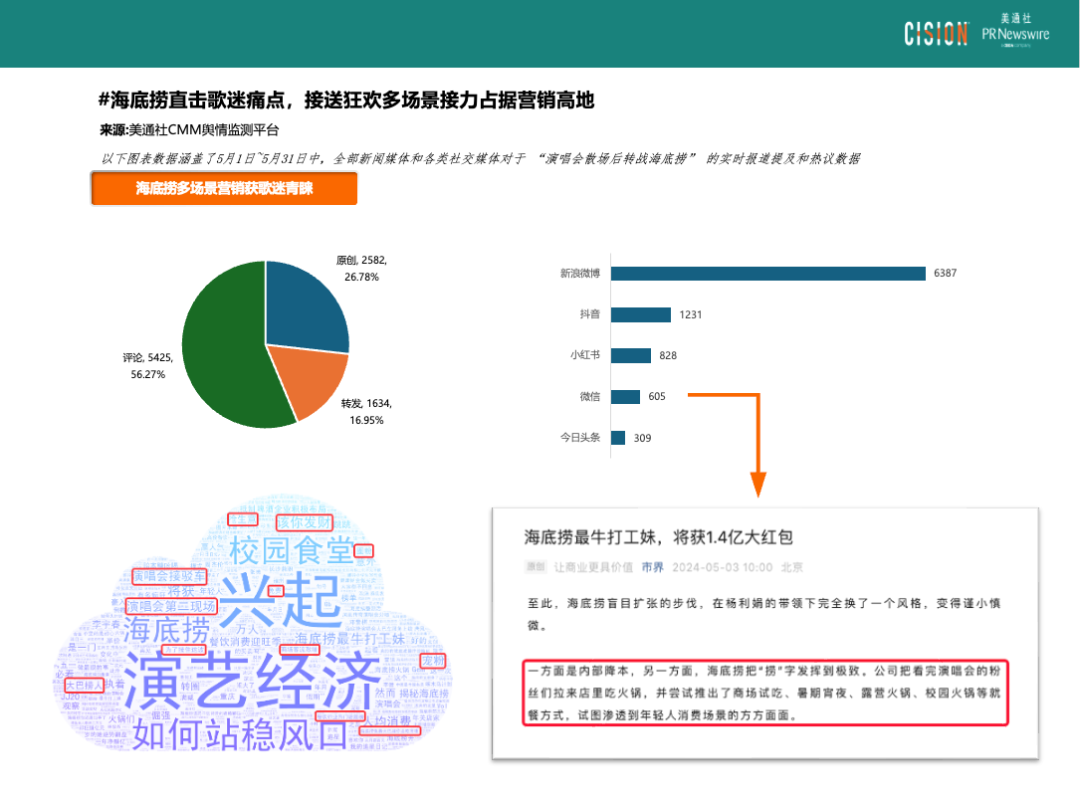Switch to the 海底捞多场景营销获歌迷青睐 tab
1080x800 pixels.
[x=224, y=188]
